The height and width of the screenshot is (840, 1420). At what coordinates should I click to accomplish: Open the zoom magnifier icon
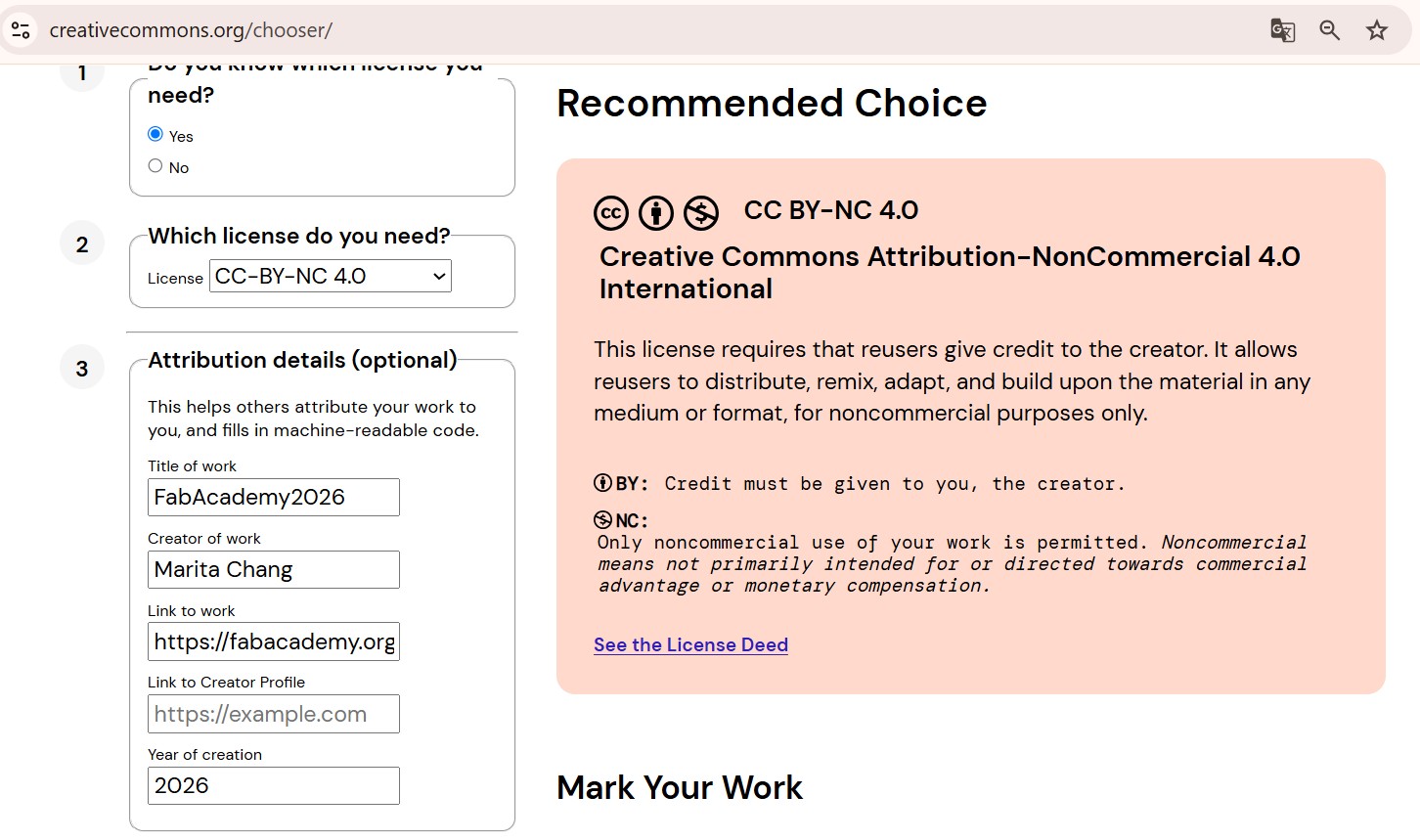(1329, 30)
